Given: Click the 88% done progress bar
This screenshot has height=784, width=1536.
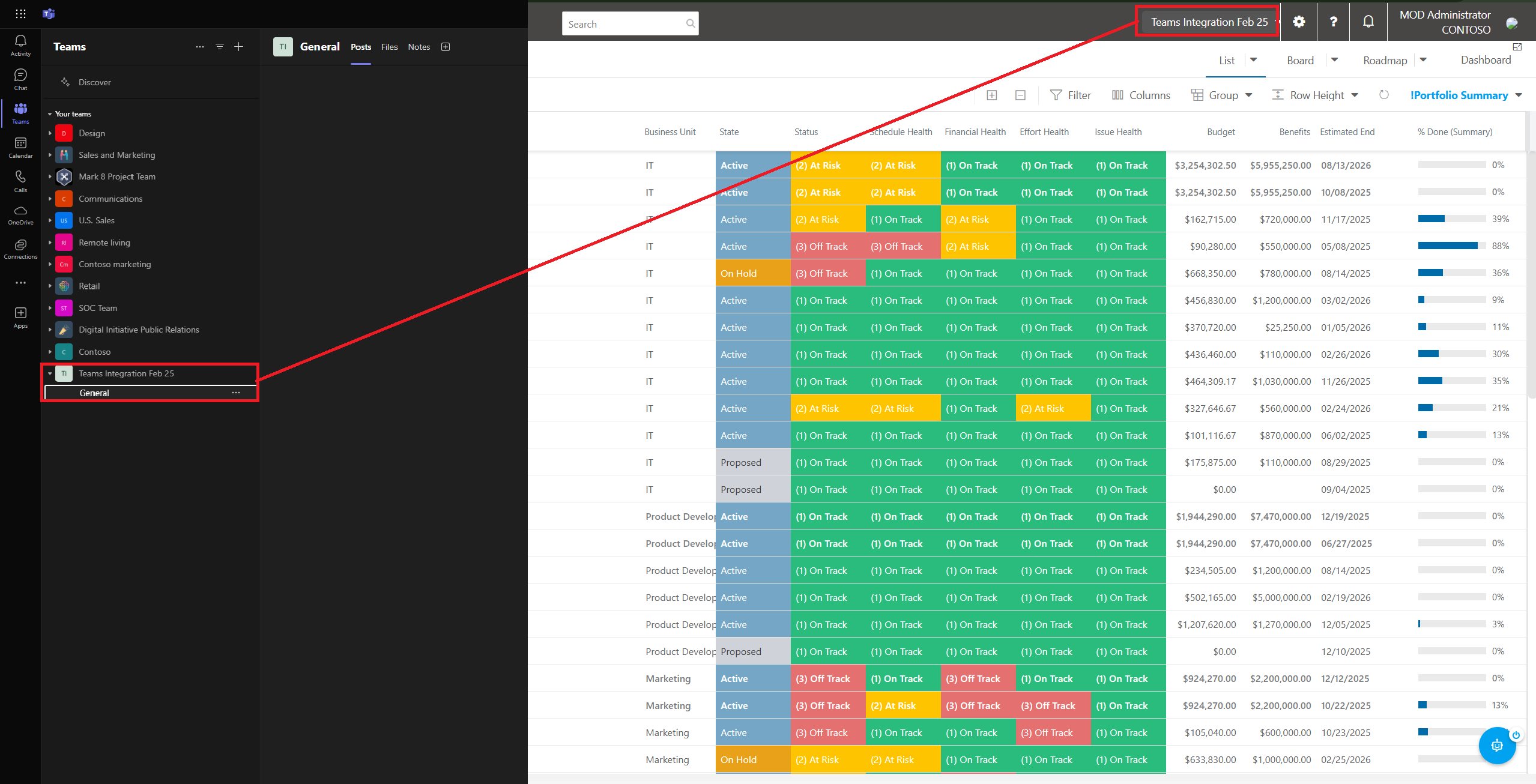Looking at the screenshot, I should (1452, 246).
